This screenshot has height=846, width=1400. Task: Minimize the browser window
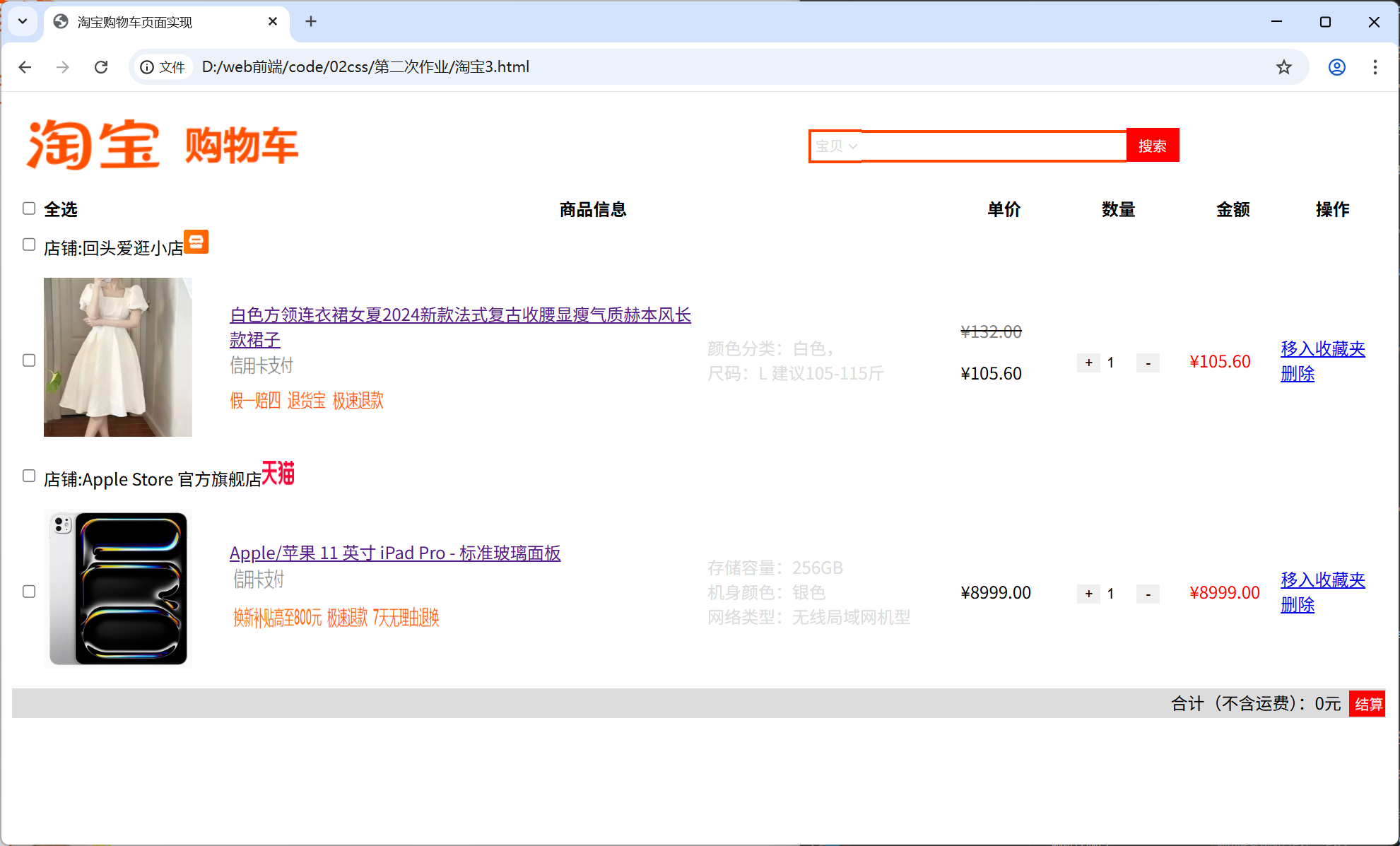coord(1276,22)
